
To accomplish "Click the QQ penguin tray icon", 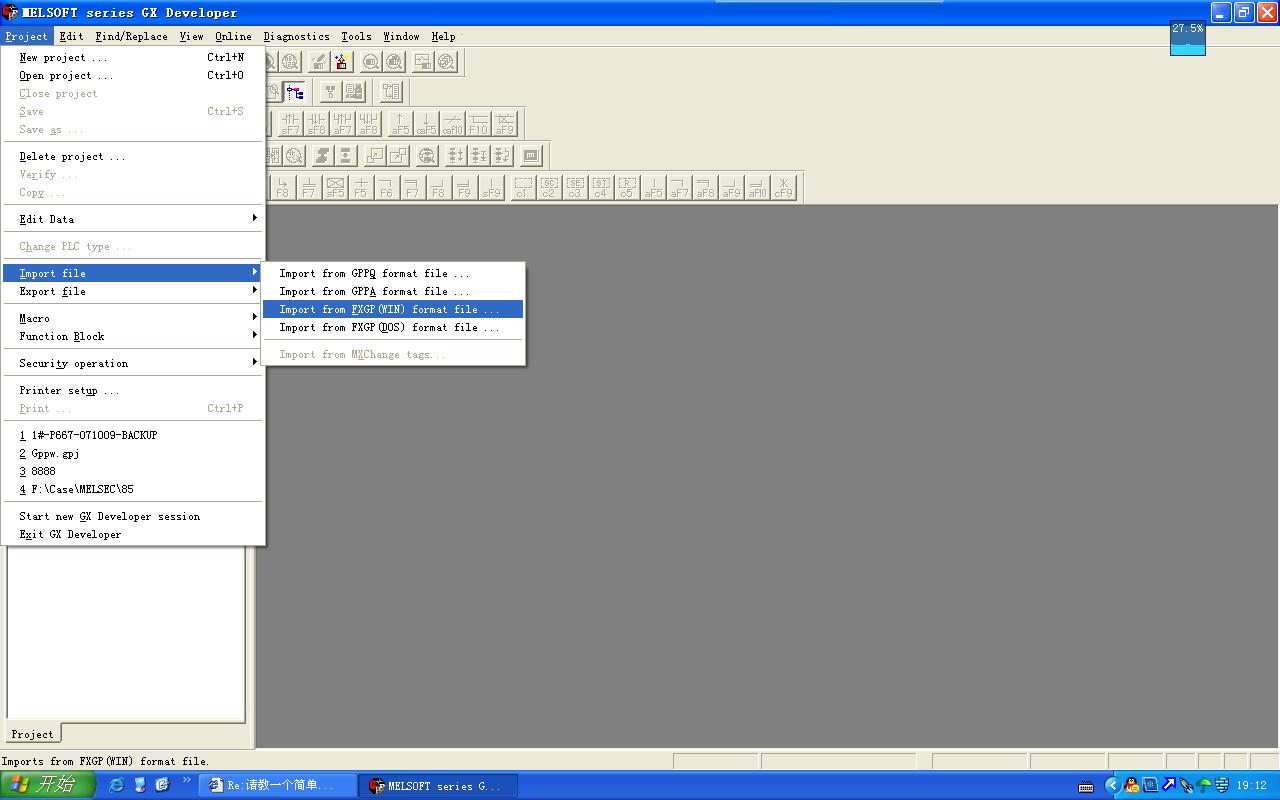I will tap(1131, 785).
